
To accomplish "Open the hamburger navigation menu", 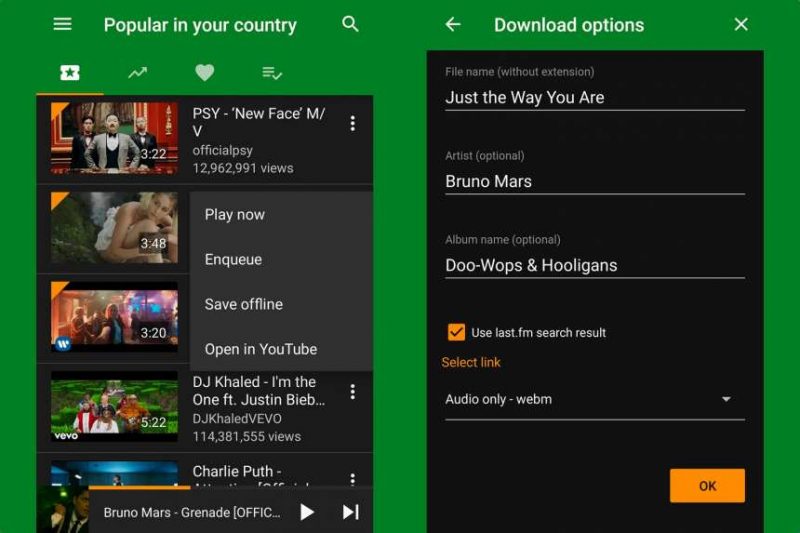I will pos(62,24).
